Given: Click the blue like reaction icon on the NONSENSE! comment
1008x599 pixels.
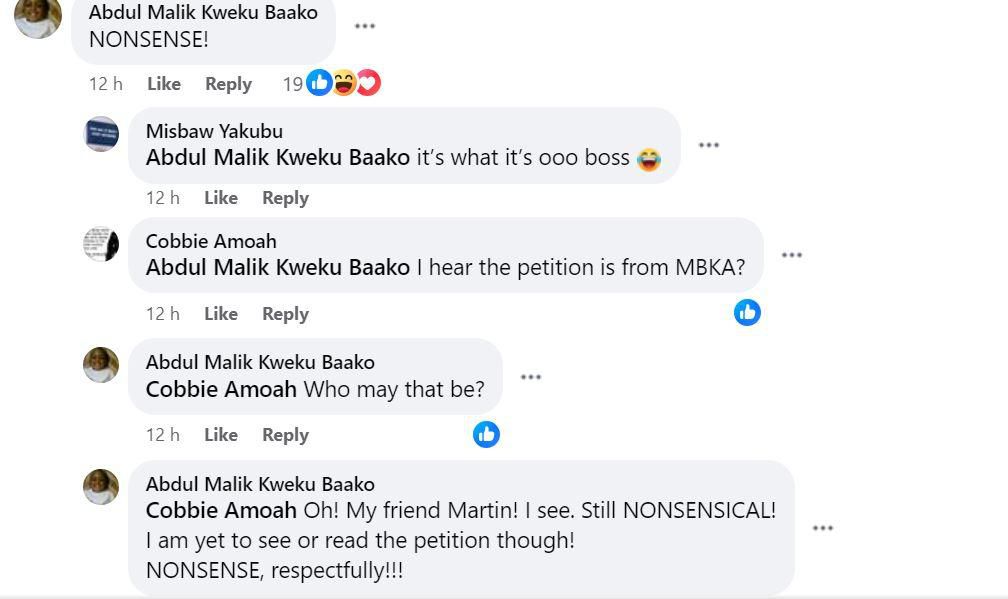Looking at the screenshot, I should (x=319, y=83).
